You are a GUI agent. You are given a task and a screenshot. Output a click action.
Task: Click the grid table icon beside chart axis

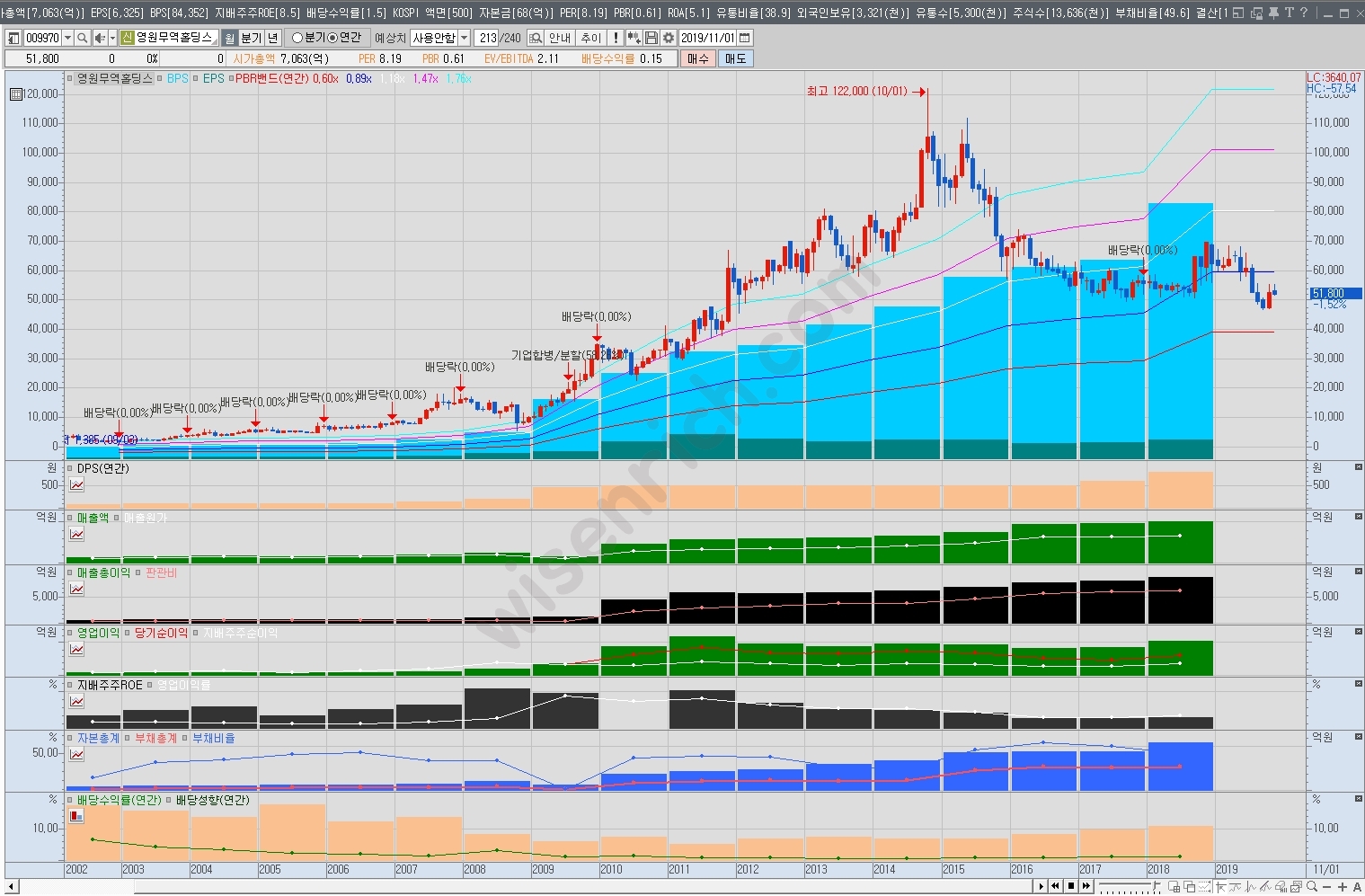pos(15,94)
